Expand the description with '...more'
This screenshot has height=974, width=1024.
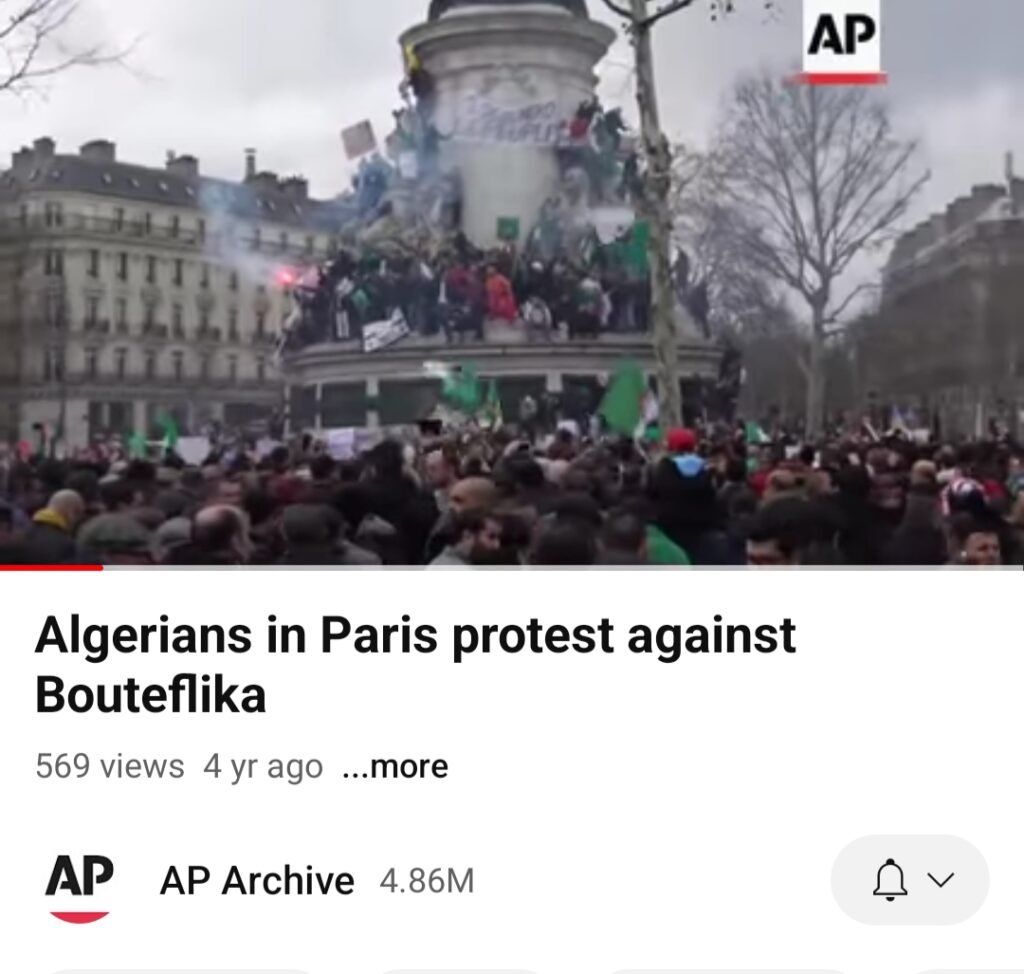pyautogui.click(x=395, y=766)
